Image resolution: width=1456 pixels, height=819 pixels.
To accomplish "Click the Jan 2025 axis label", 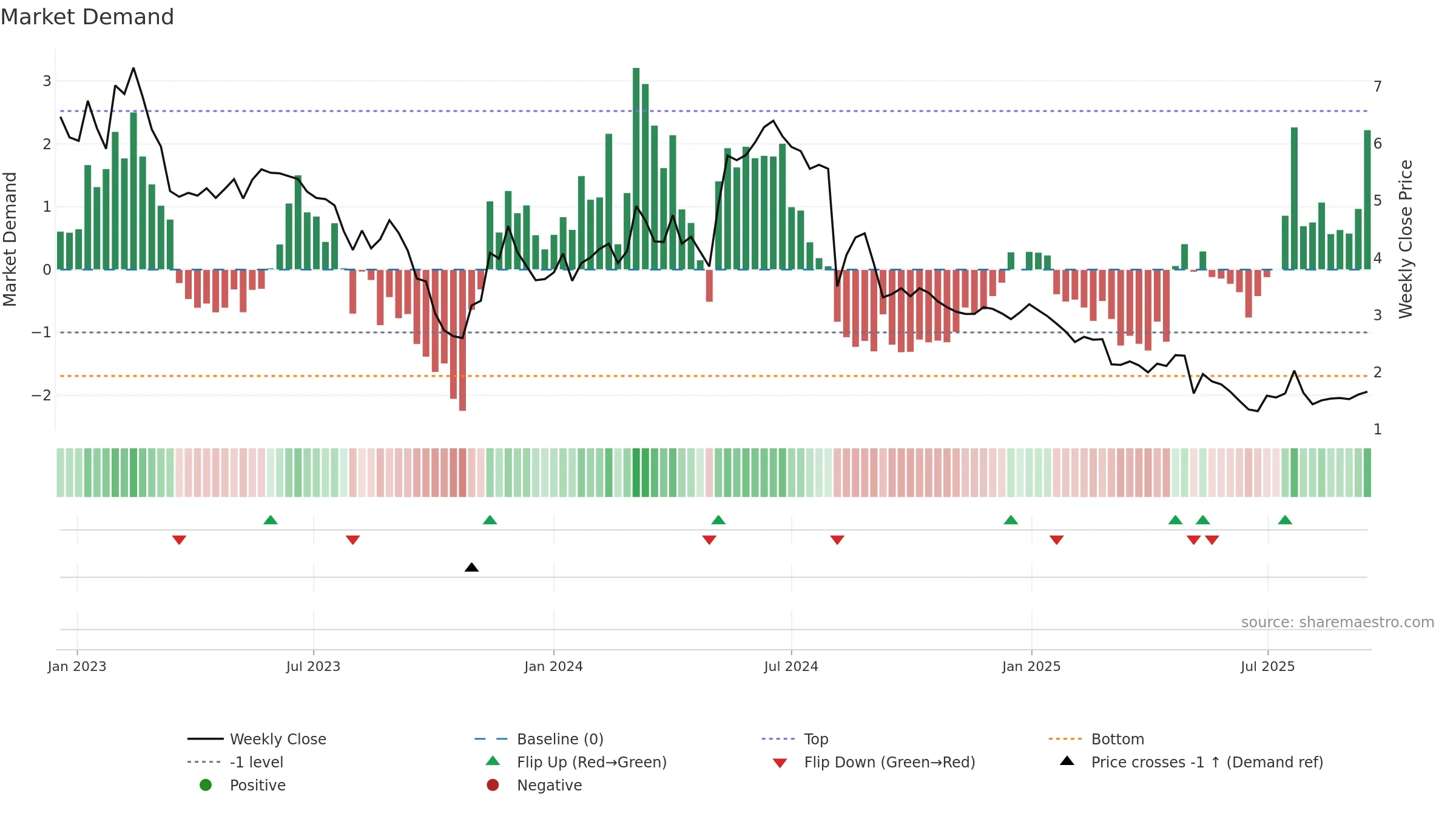I will [x=1031, y=666].
